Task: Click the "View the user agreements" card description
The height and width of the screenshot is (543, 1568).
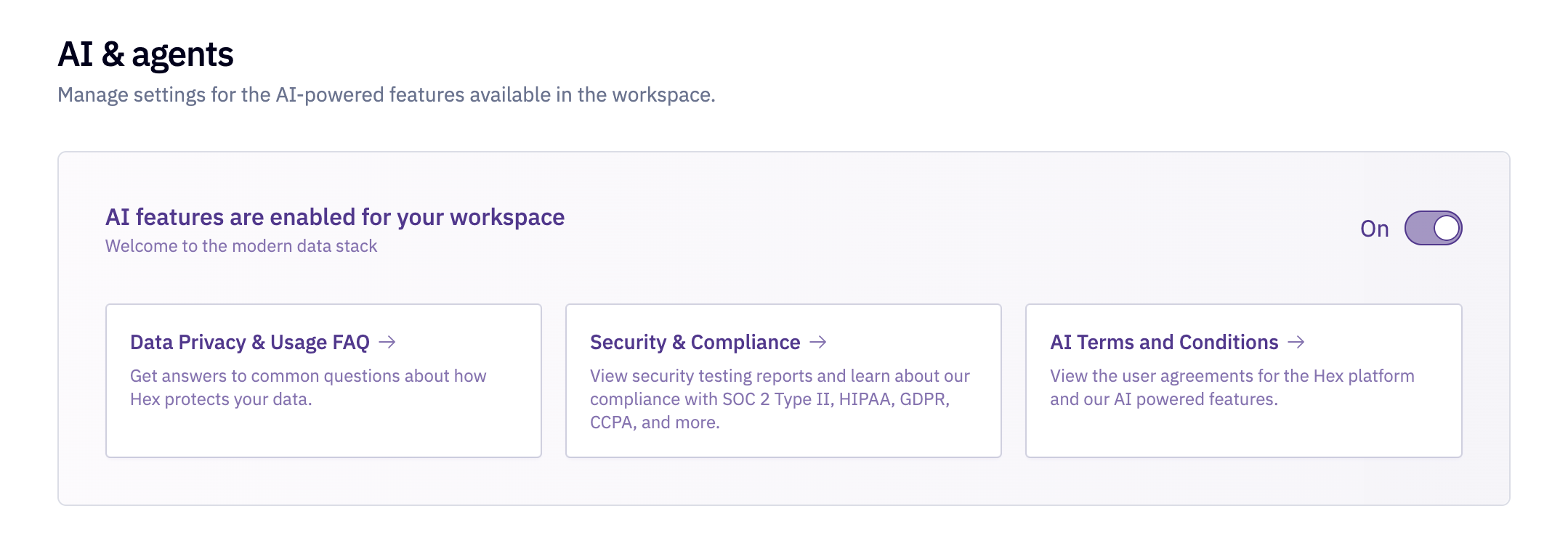Action: (x=1232, y=388)
